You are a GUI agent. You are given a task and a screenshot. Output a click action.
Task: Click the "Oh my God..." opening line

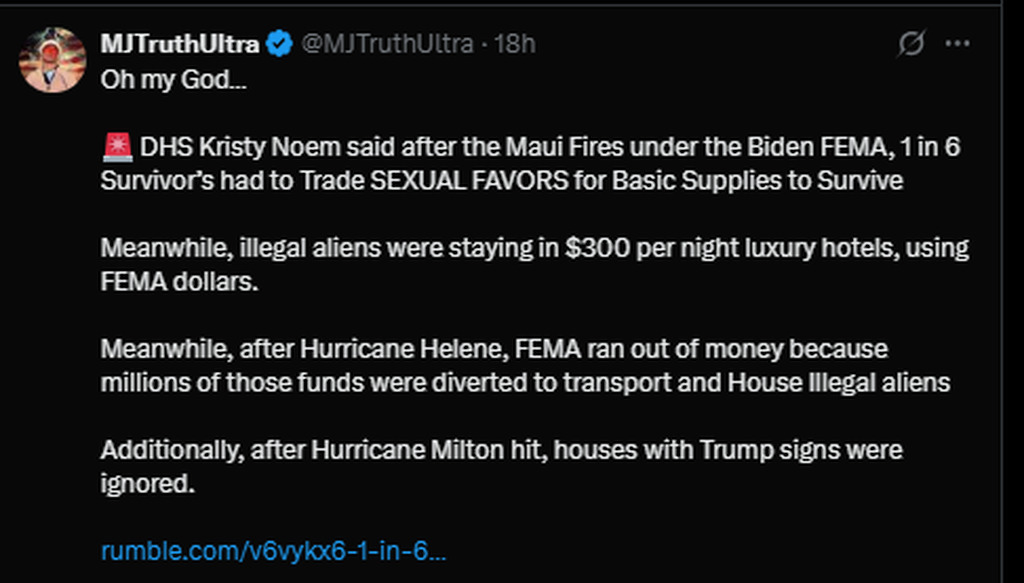pyautogui.click(x=174, y=80)
